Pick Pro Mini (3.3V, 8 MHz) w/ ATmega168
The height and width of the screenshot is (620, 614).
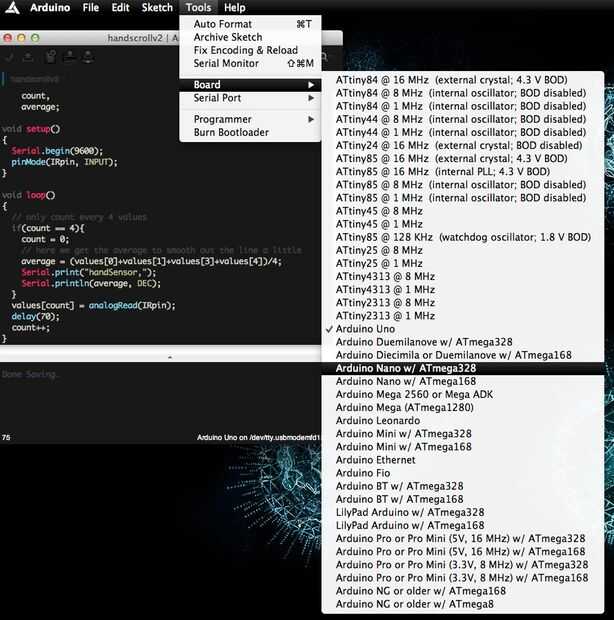463,578
